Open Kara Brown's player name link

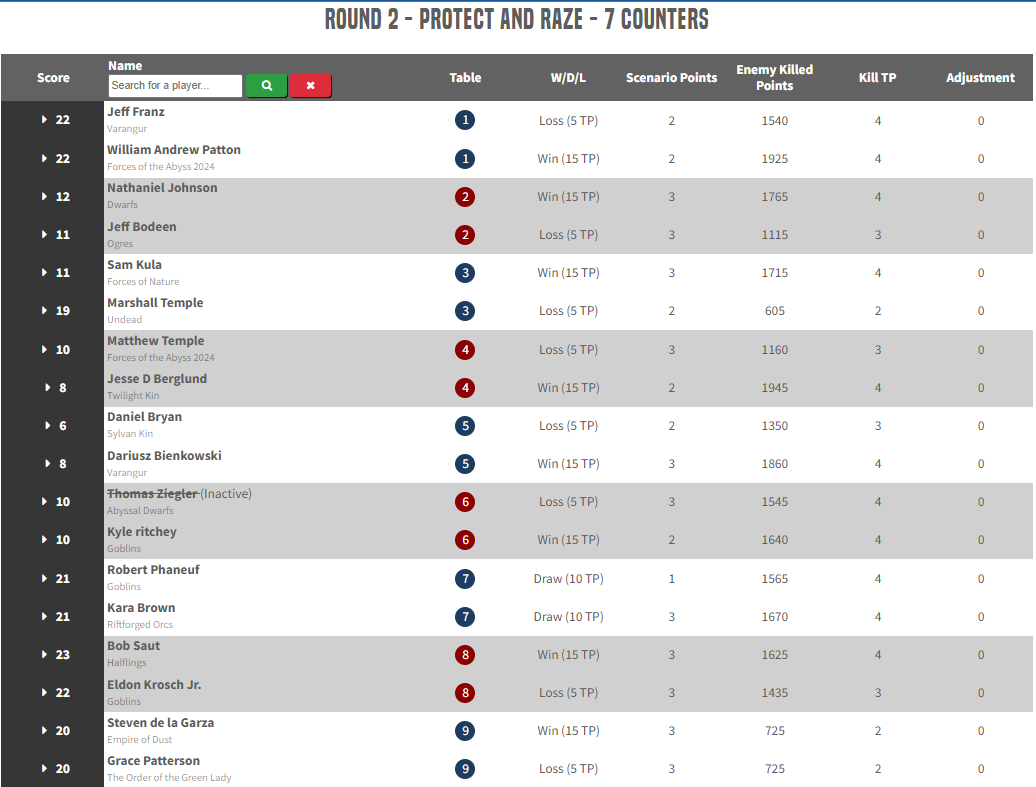141,608
